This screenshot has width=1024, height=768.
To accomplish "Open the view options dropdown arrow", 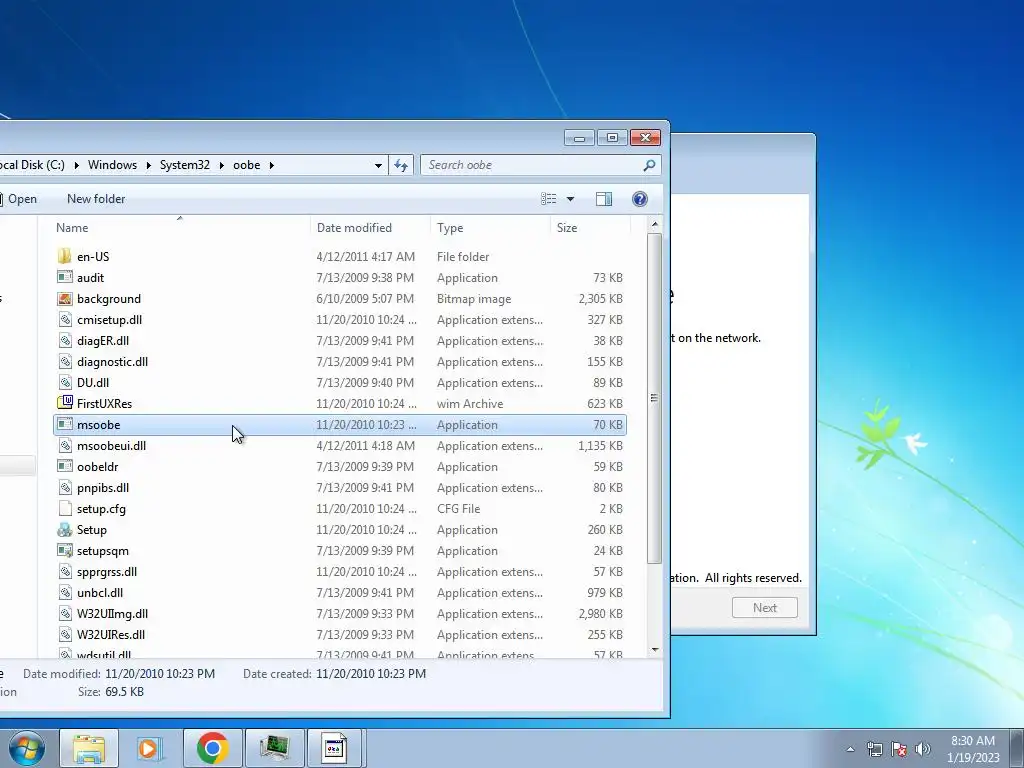I will [x=570, y=199].
